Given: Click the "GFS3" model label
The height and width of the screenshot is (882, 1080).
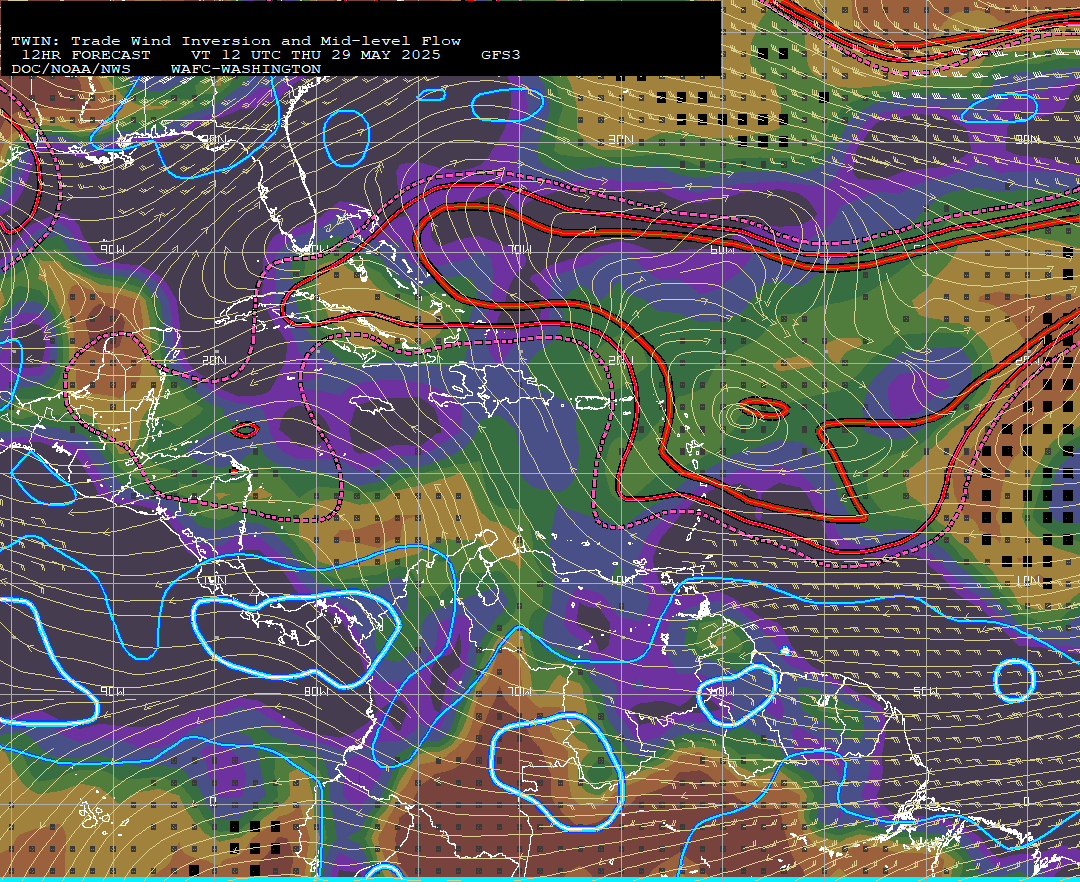Looking at the screenshot, I should (x=501, y=55).
